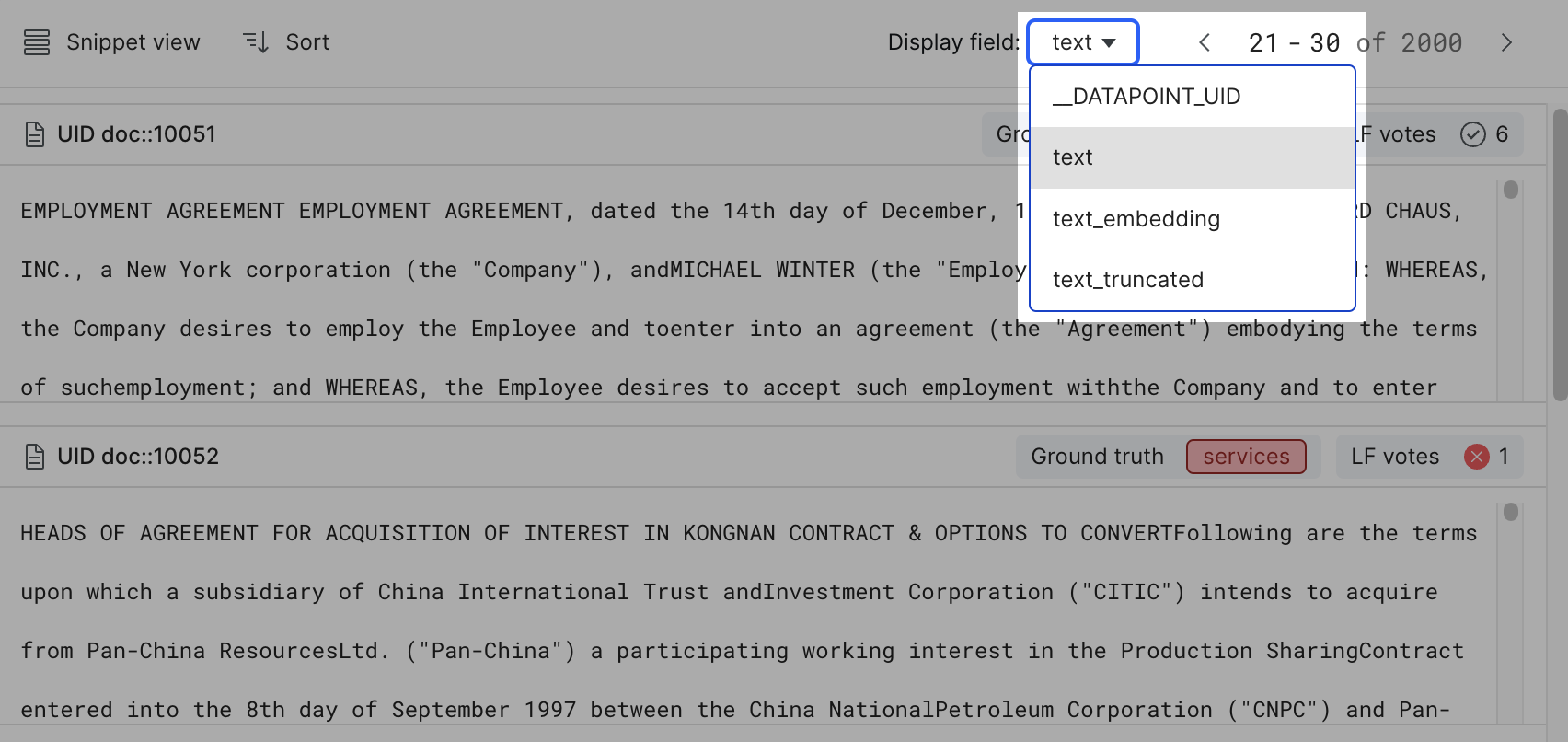Click Ground truth label for doc::10052

click(x=1097, y=457)
